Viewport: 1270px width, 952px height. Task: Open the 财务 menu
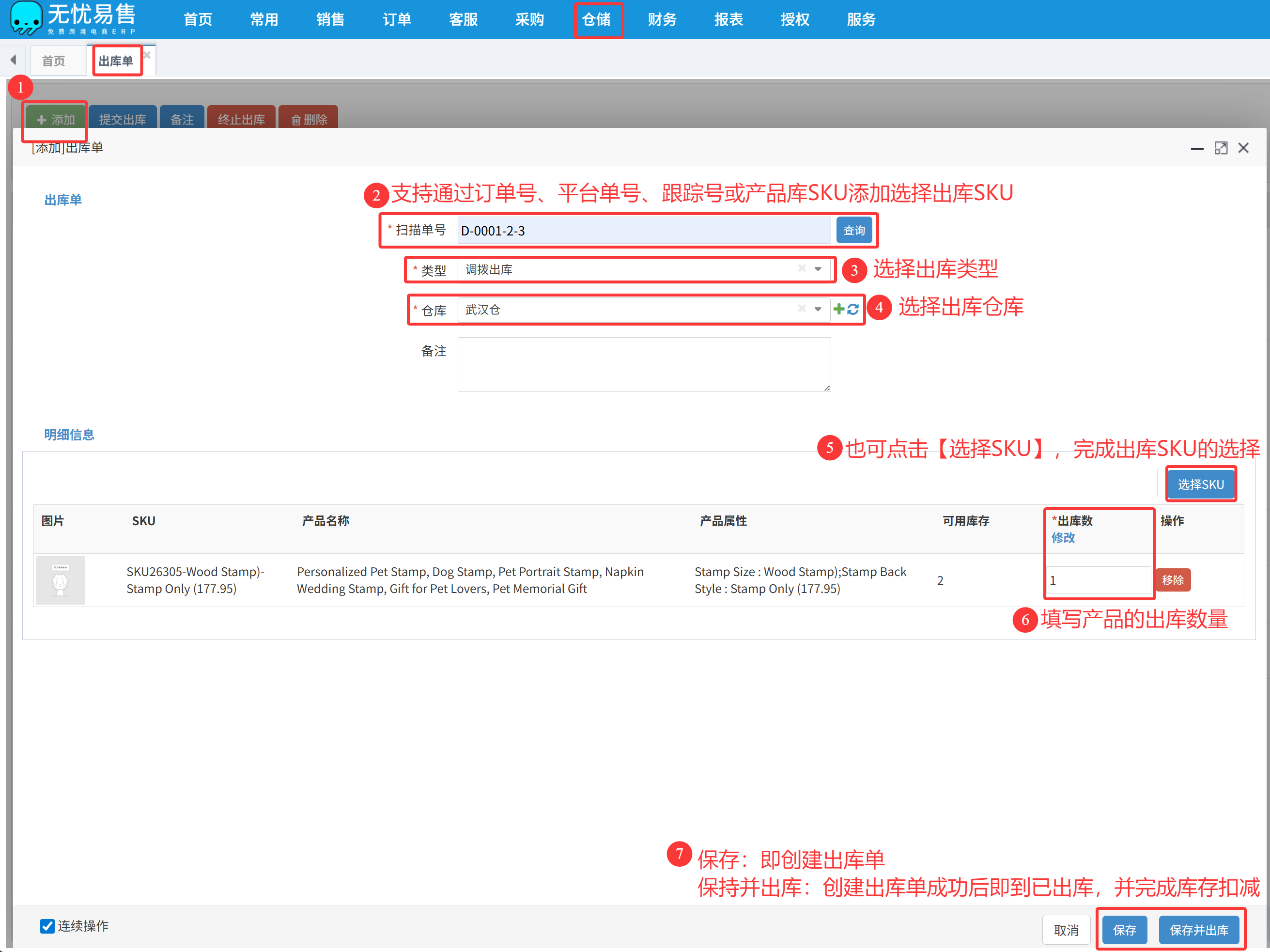(662, 19)
